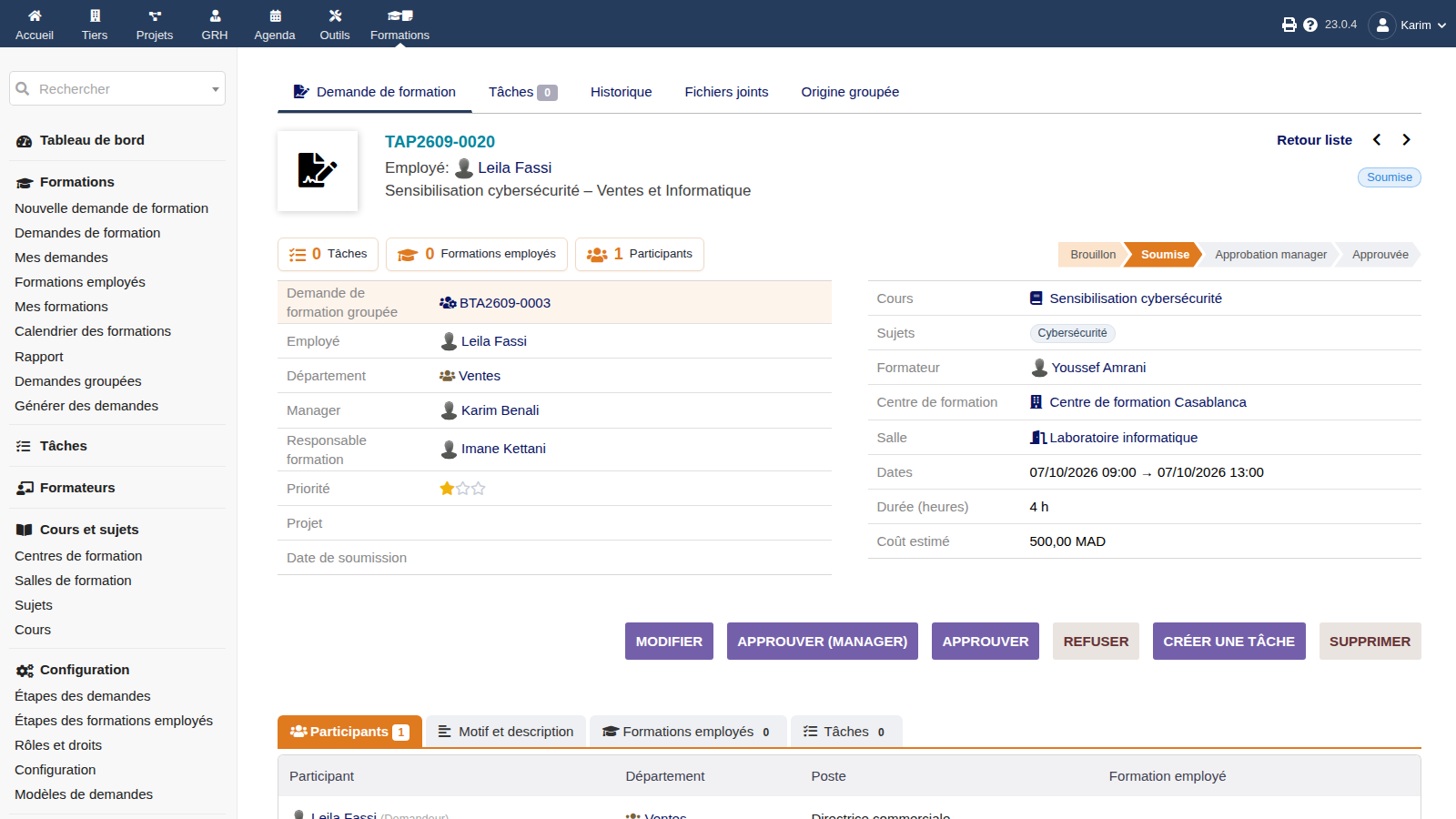Go to next record arrow
Screen dimensions: 1456x819
pos(1406,140)
